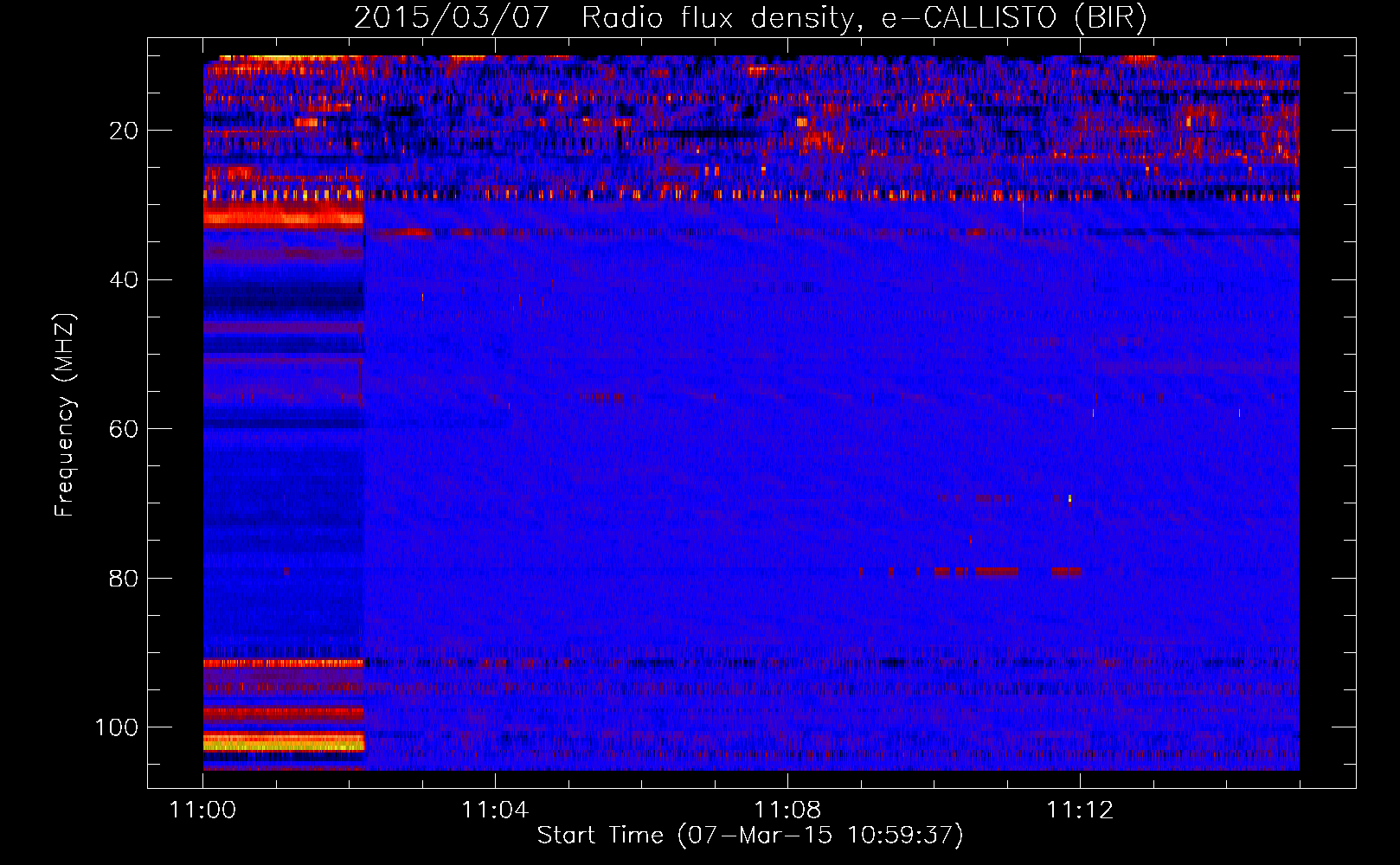This screenshot has width=1400, height=865.
Task: Click the 'Frequency (MHZ)' axis title
Action: pyautogui.click(x=65, y=415)
